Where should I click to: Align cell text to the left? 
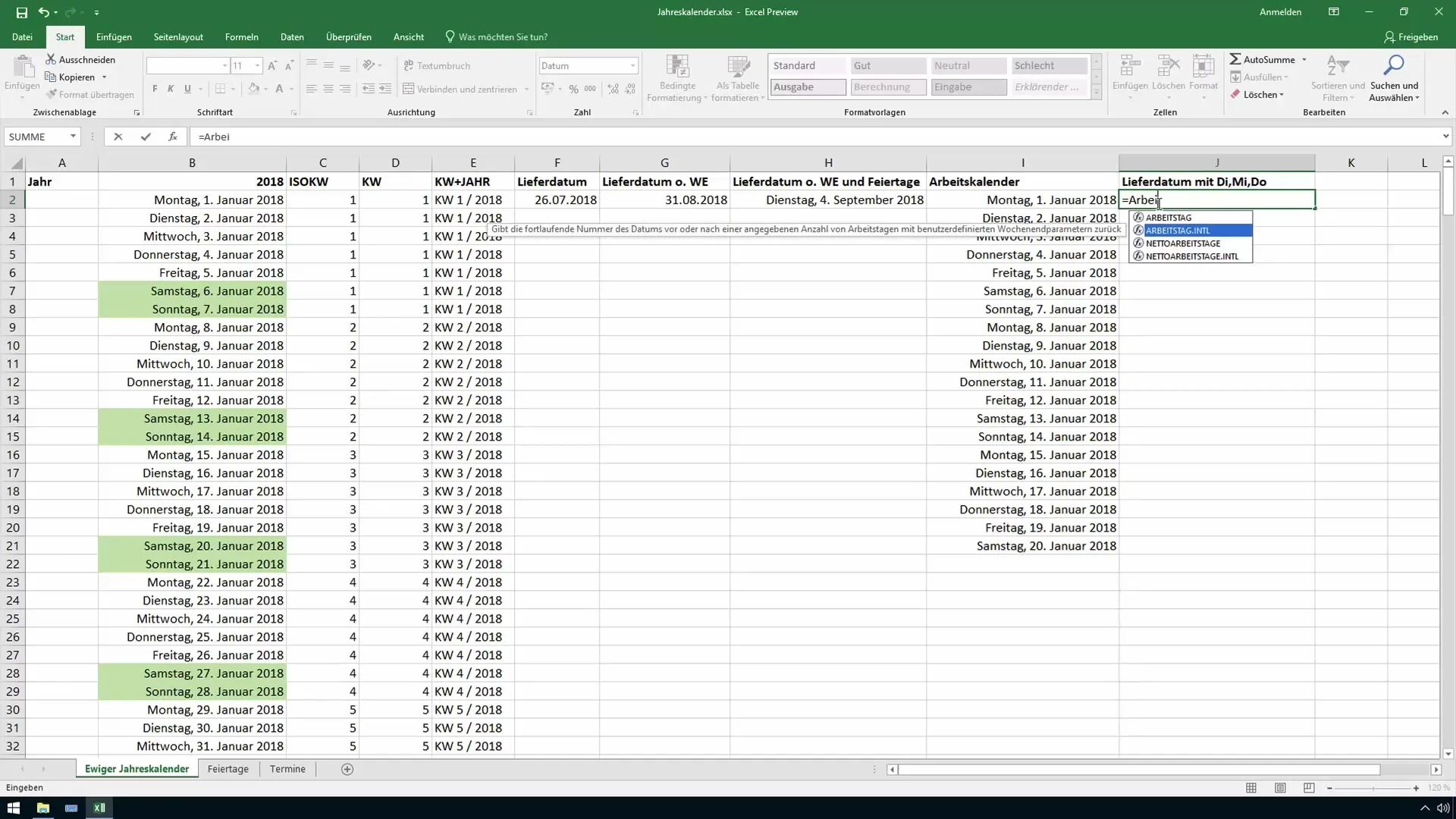(312, 89)
